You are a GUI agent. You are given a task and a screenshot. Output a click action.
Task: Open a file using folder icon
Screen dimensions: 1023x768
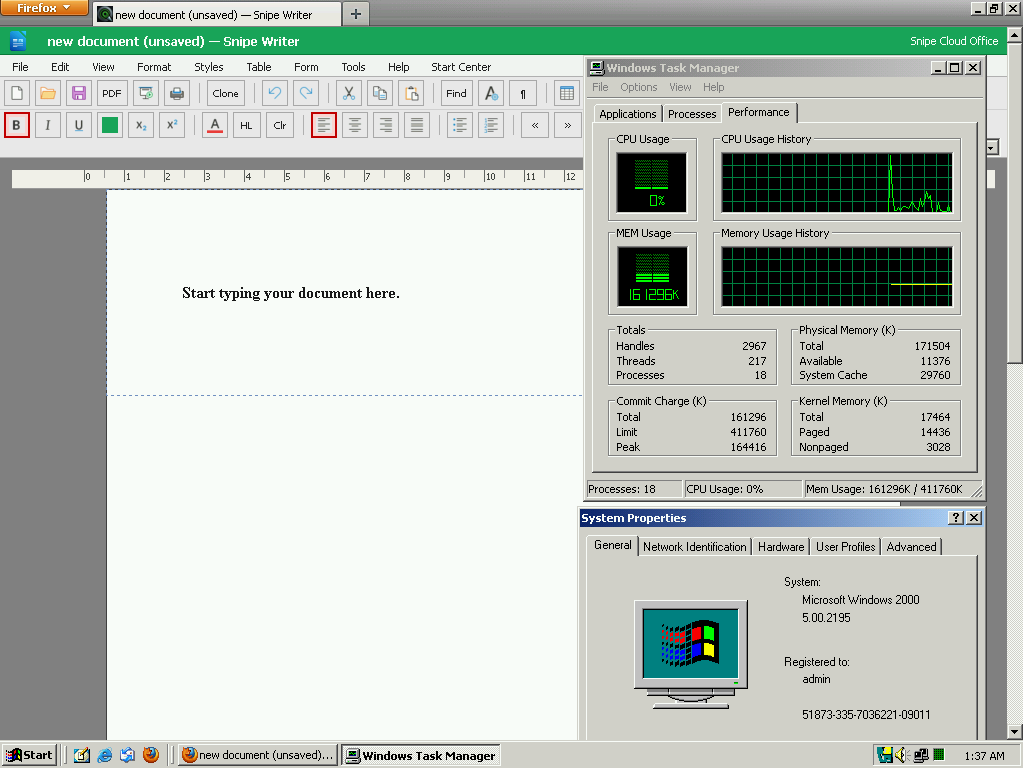click(48, 93)
